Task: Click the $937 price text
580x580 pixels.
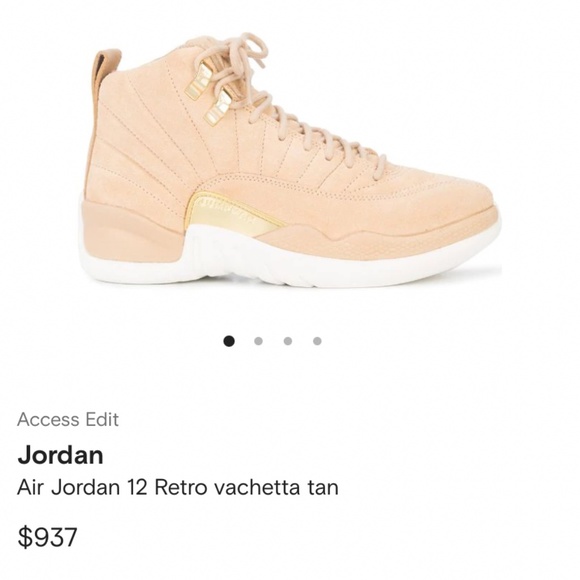Action: coord(47,537)
